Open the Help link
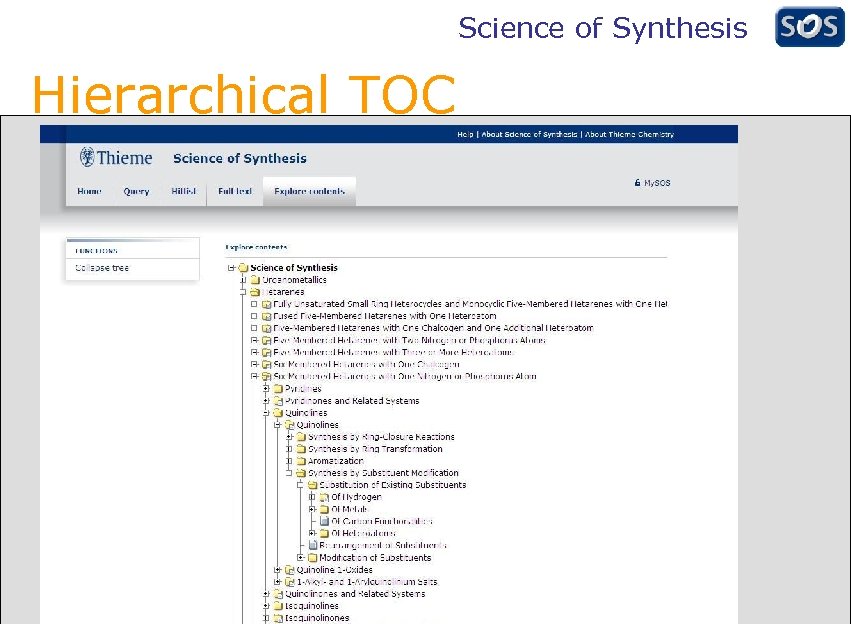Screen dimensions: 851x624 click(x=465, y=134)
